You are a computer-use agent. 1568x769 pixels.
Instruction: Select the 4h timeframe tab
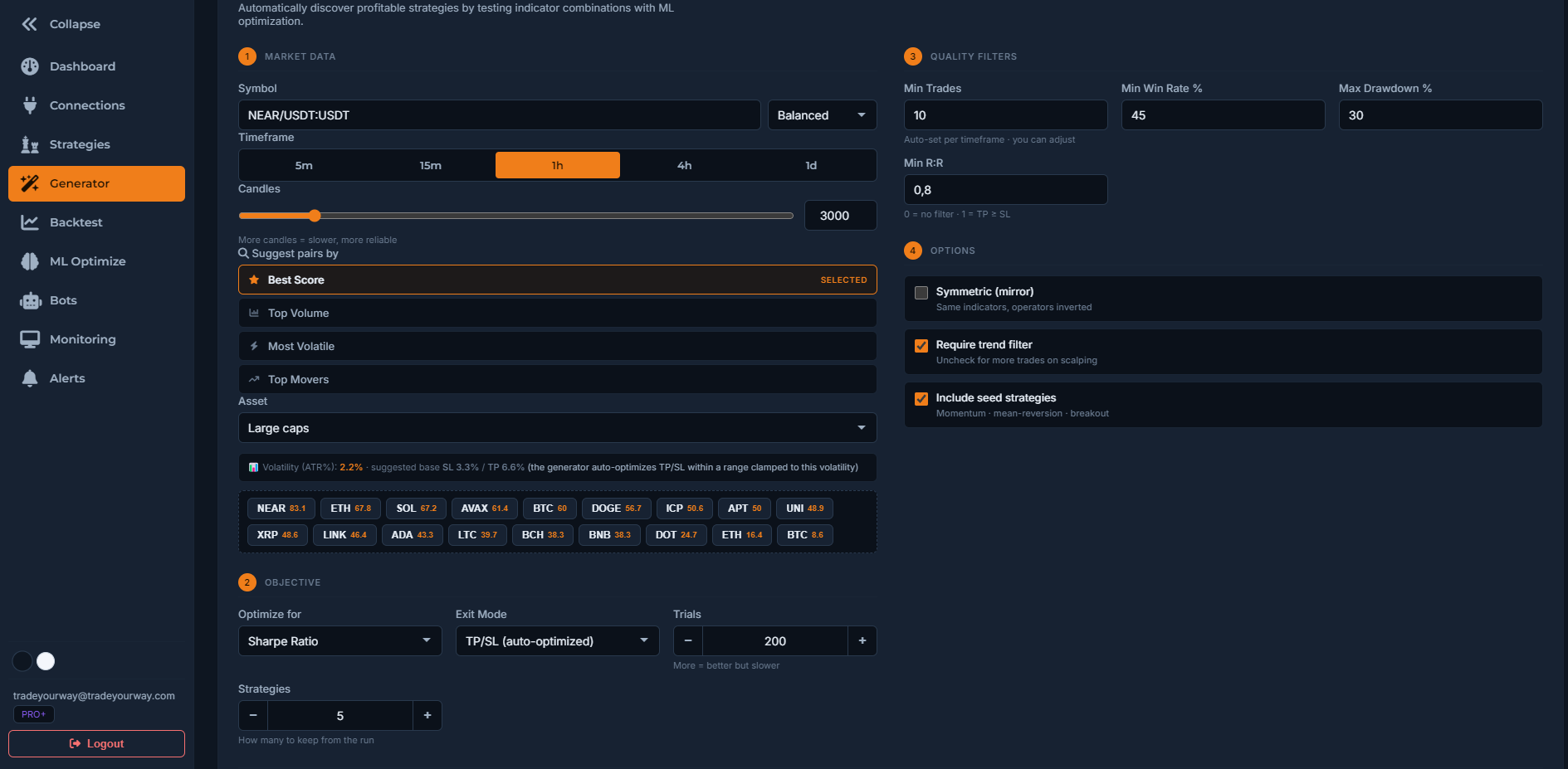tap(684, 165)
